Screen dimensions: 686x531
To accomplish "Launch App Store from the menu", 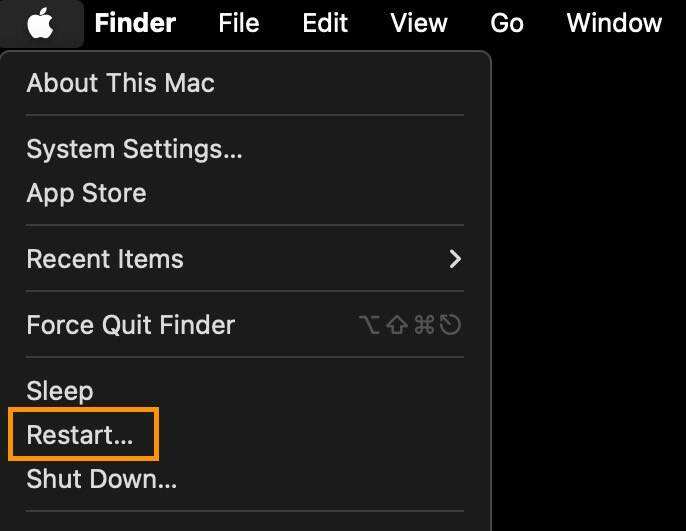I will click(x=86, y=193).
